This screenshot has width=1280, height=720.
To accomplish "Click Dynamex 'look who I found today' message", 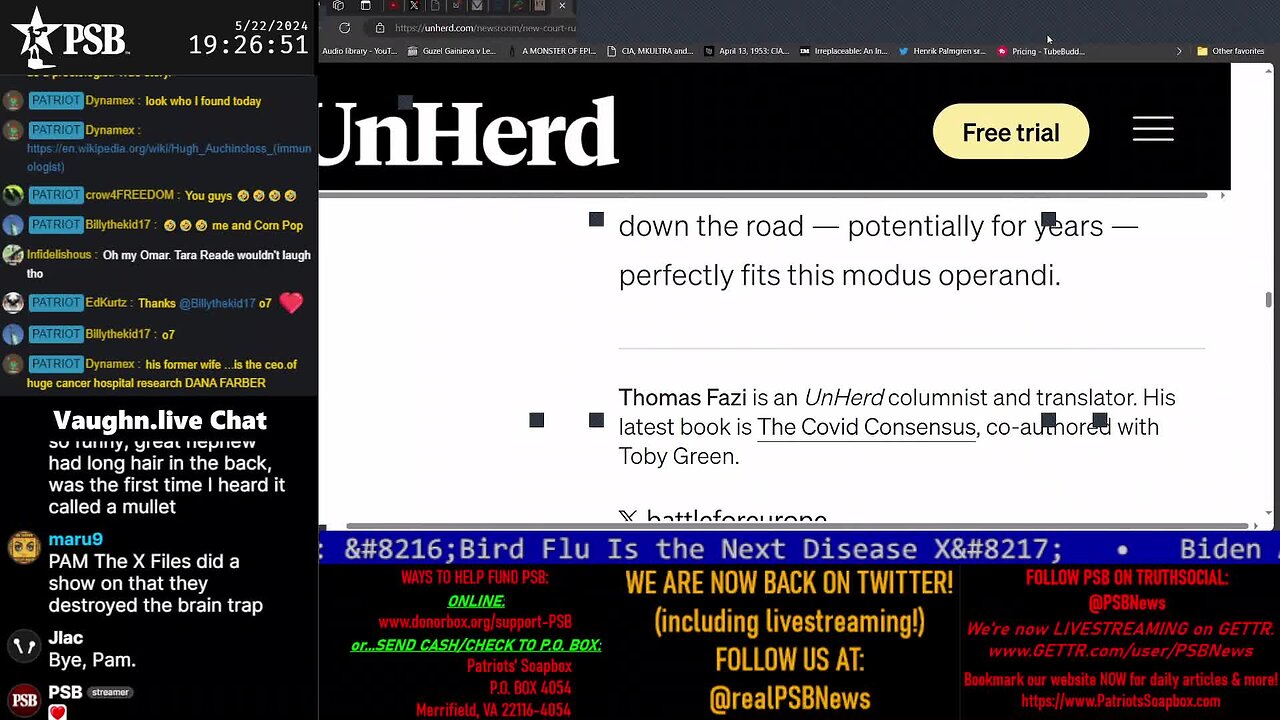I will click(203, 101).
